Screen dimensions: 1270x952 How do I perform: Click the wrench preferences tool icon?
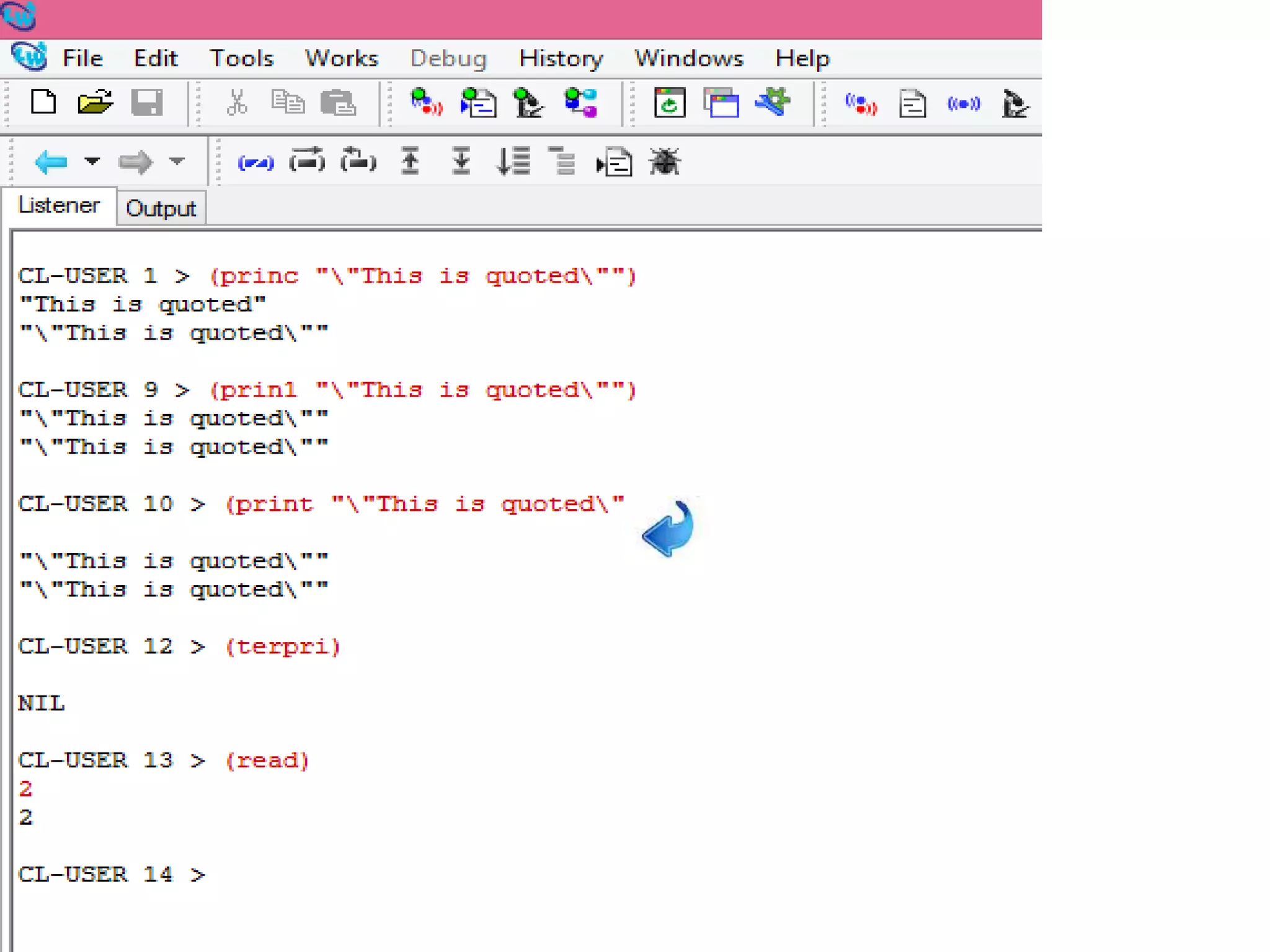[773, 102]
